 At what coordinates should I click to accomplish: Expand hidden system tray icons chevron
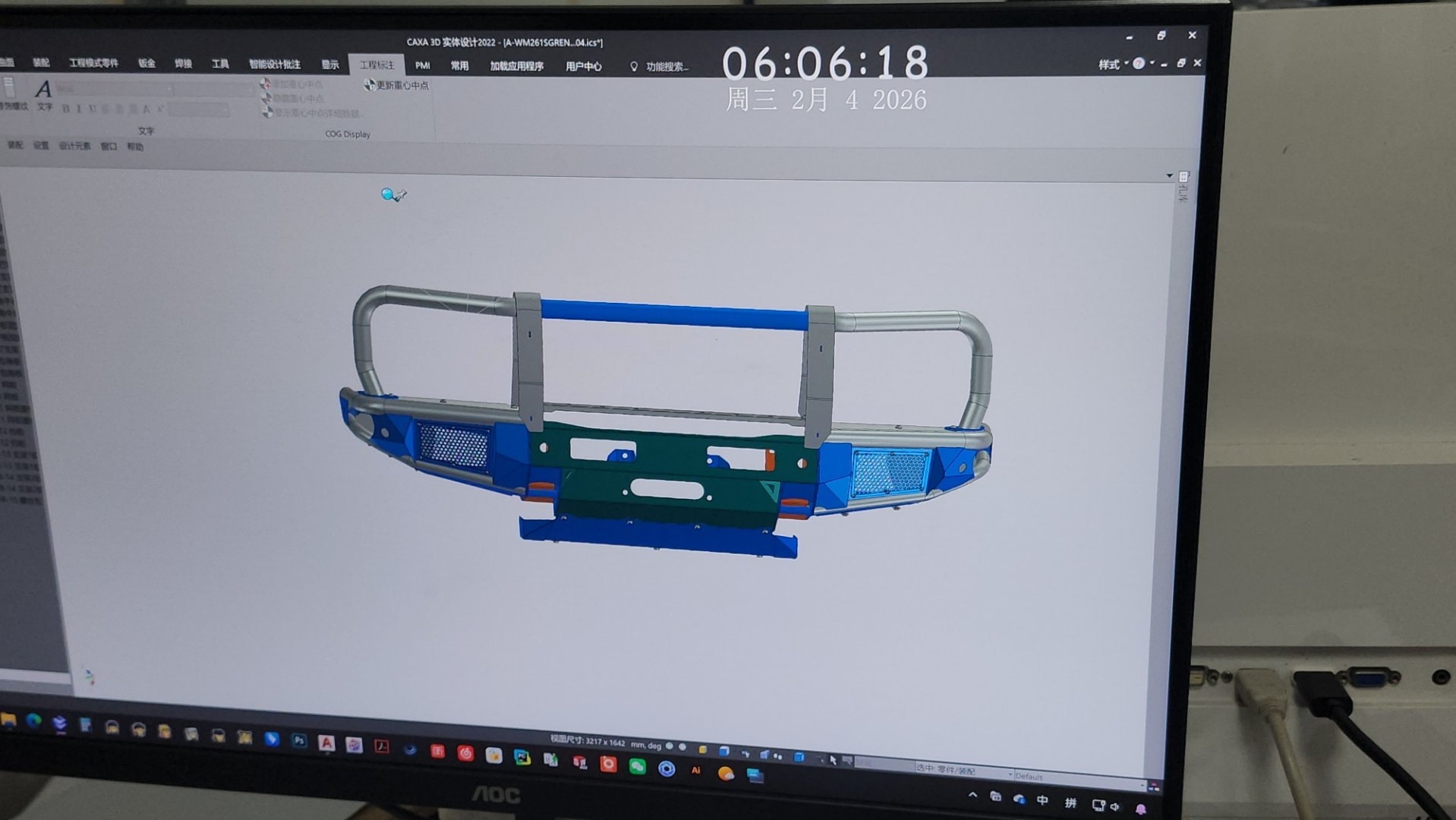click(x=972, y=795)
